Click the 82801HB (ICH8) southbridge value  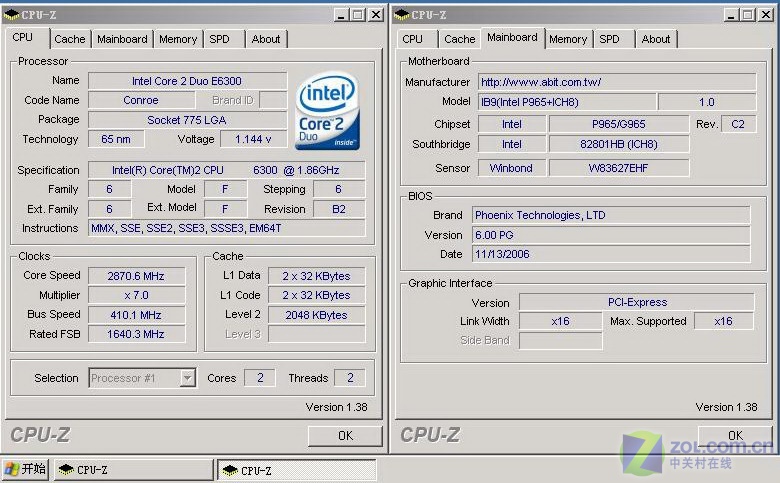point(619,144)
